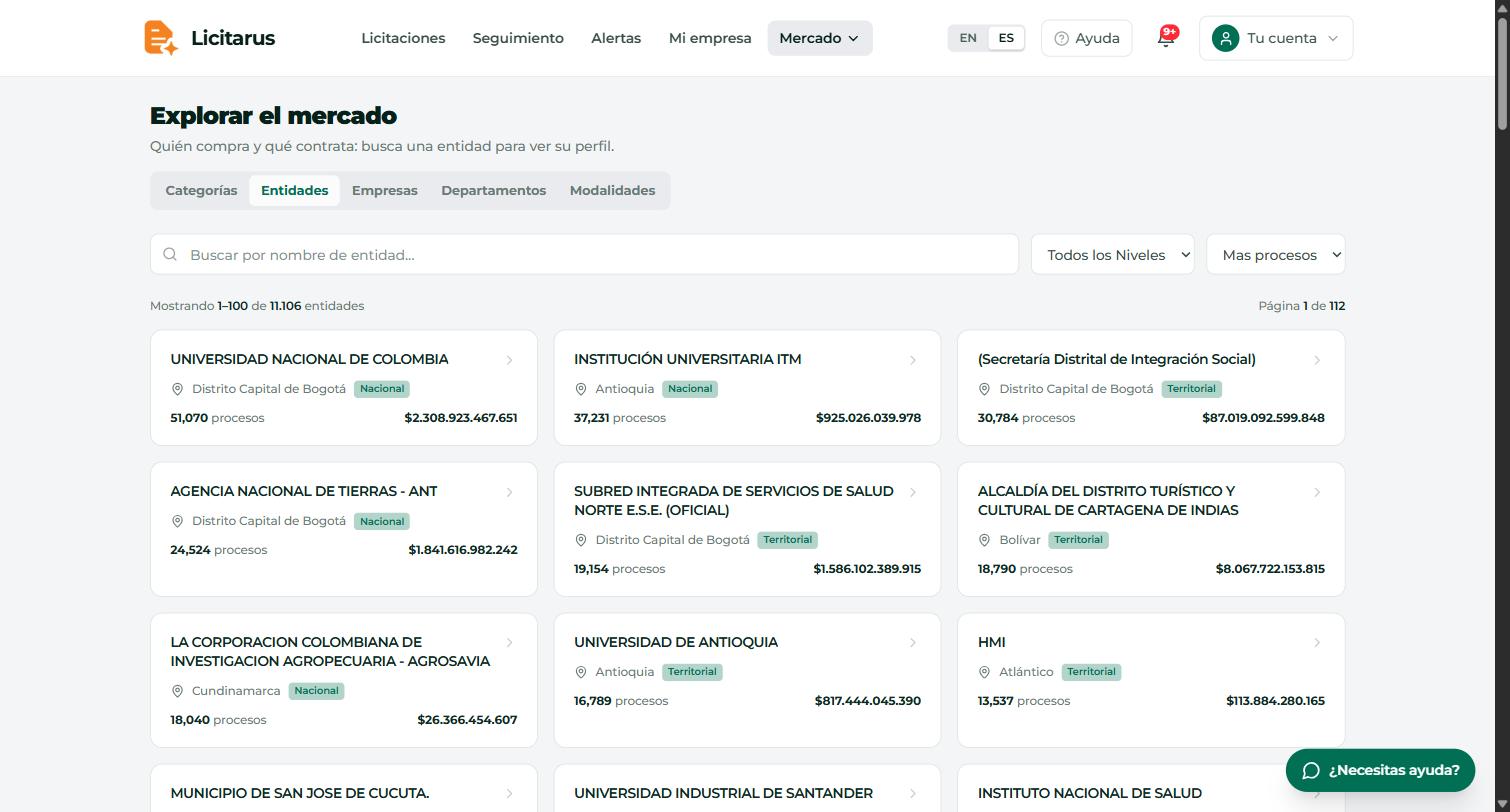Open Alertas in top navigation
Viewport: 1510px width, 812px height.
[x=616, y=38]
